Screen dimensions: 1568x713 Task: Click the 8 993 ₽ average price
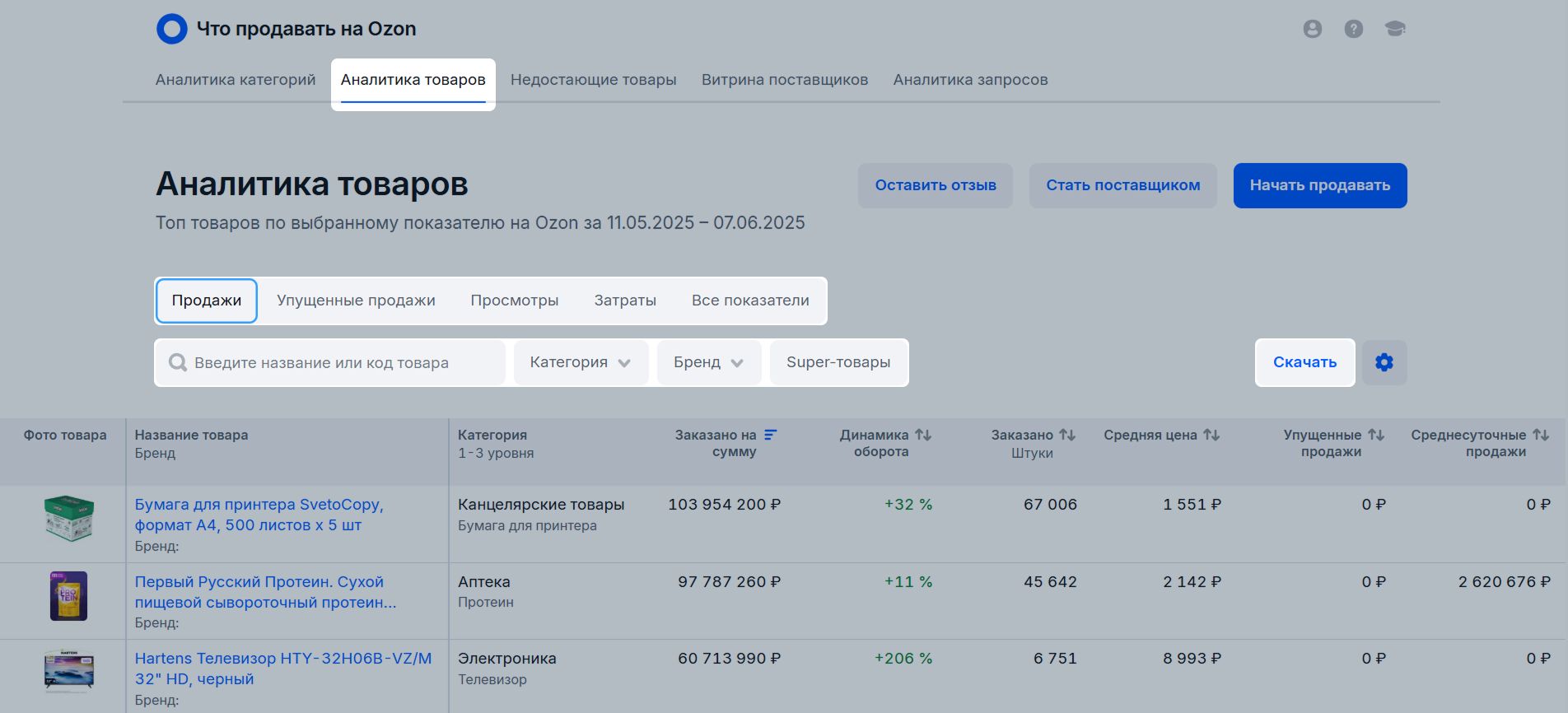pos(1192,659)
